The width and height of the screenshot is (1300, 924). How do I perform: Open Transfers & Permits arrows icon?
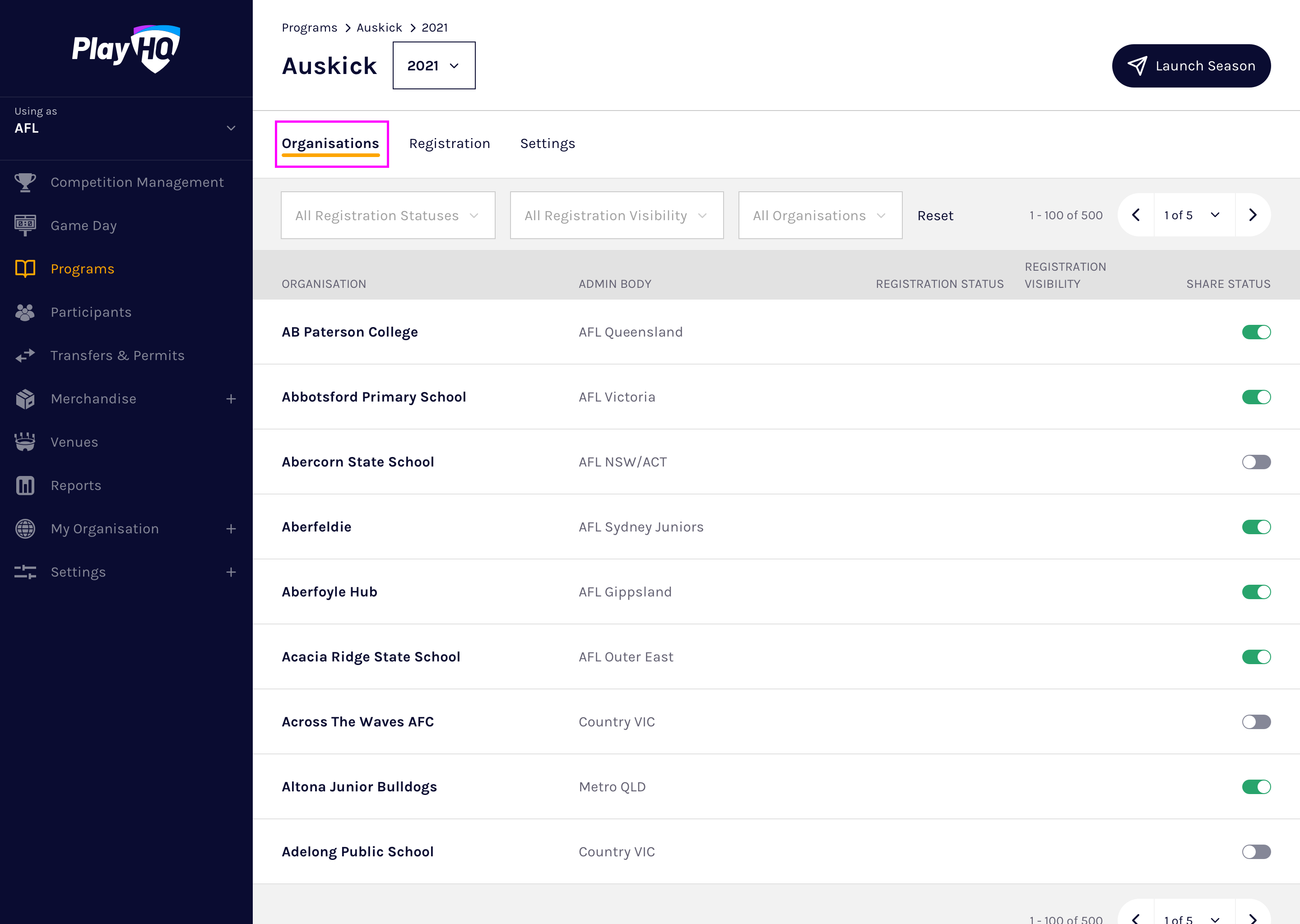[25, 356]
